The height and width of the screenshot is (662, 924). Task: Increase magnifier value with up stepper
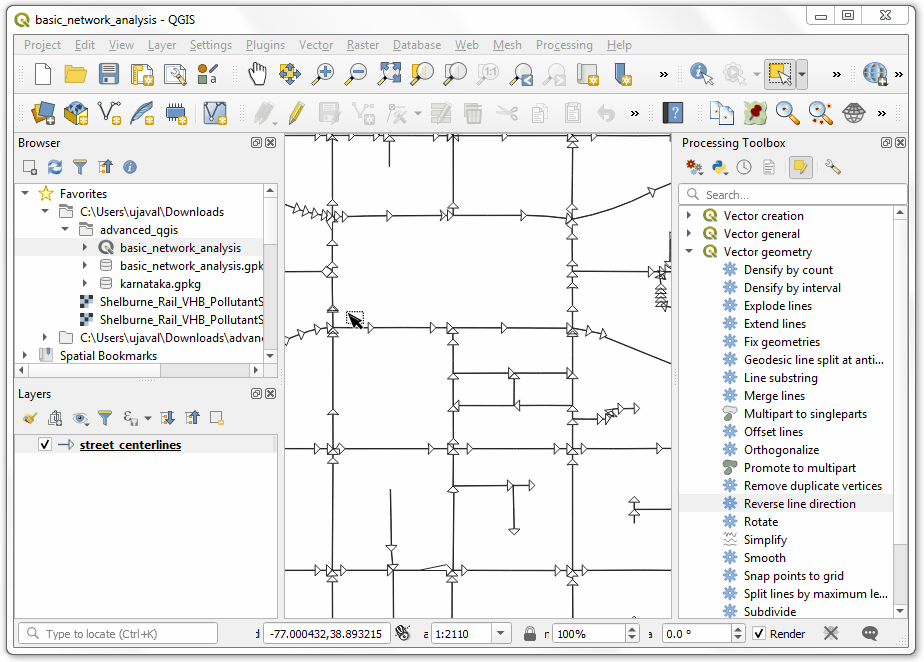coord(632,630)
